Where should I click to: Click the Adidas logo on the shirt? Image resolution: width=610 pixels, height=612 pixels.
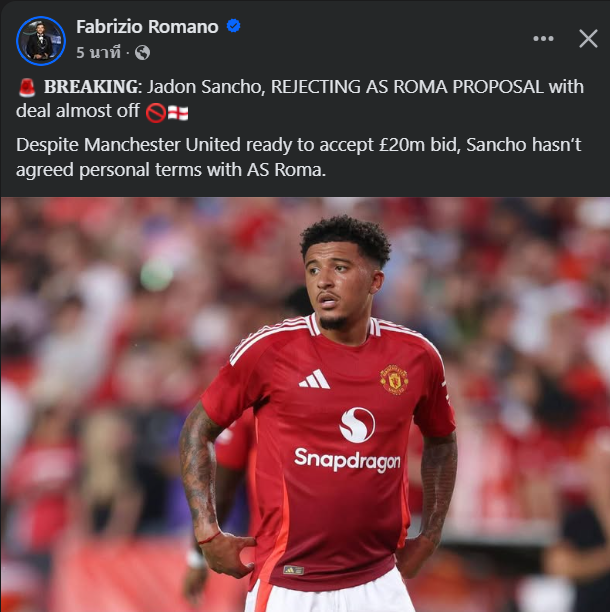(x=315, y=379)
